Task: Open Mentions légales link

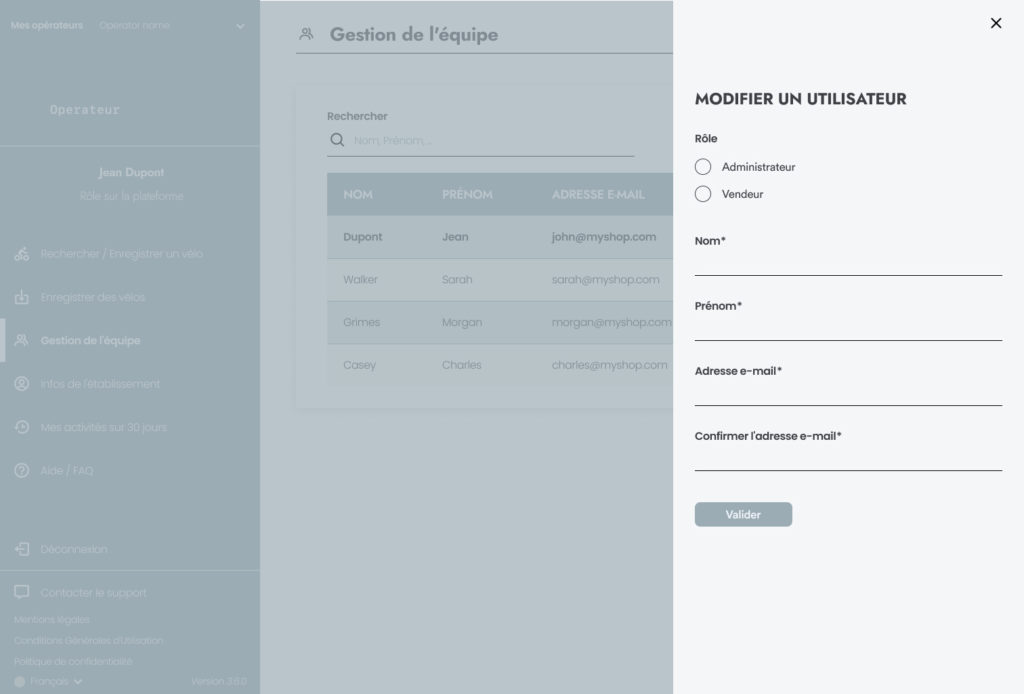Action: 52,620
